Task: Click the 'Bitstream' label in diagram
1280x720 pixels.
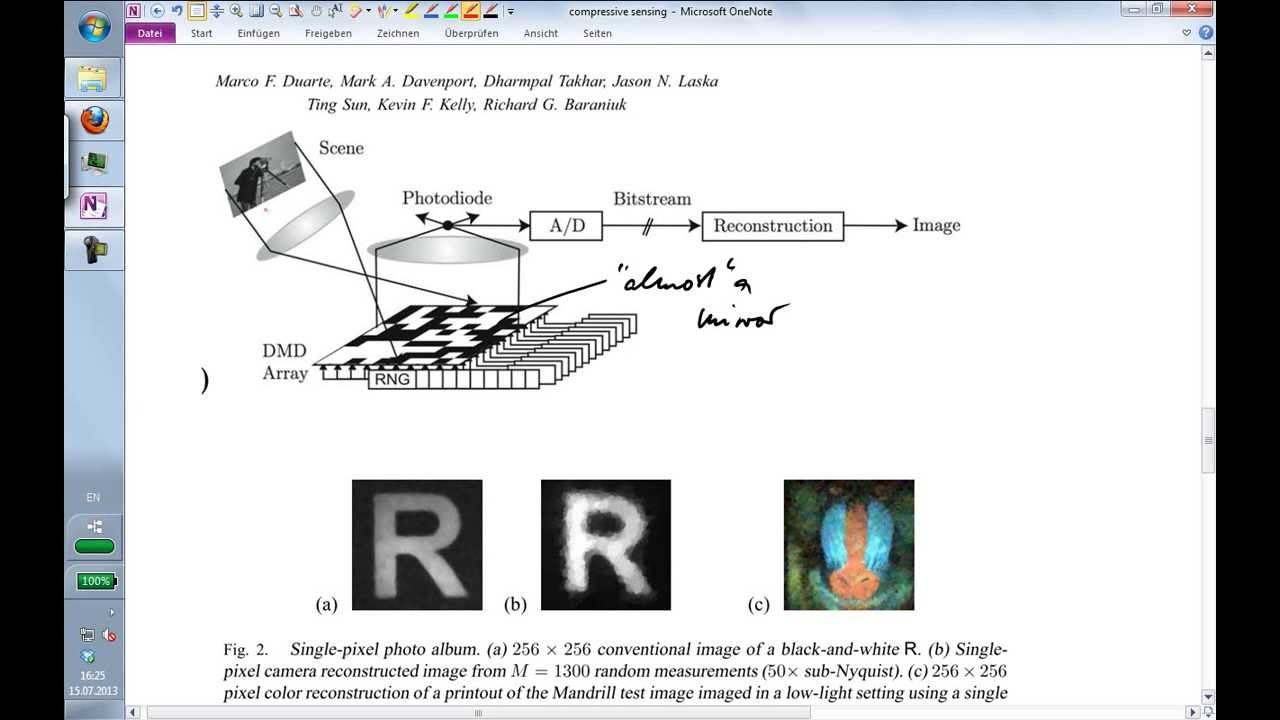Action: (x=652, y=199)
